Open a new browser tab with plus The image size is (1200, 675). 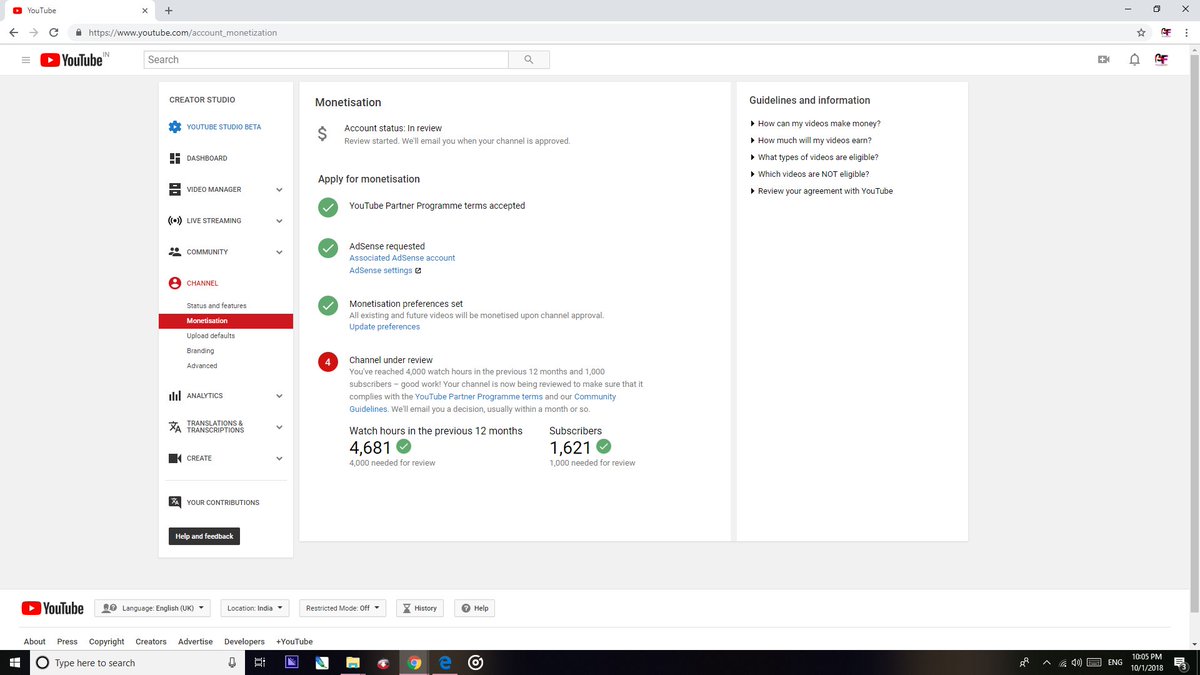point(168,10)
